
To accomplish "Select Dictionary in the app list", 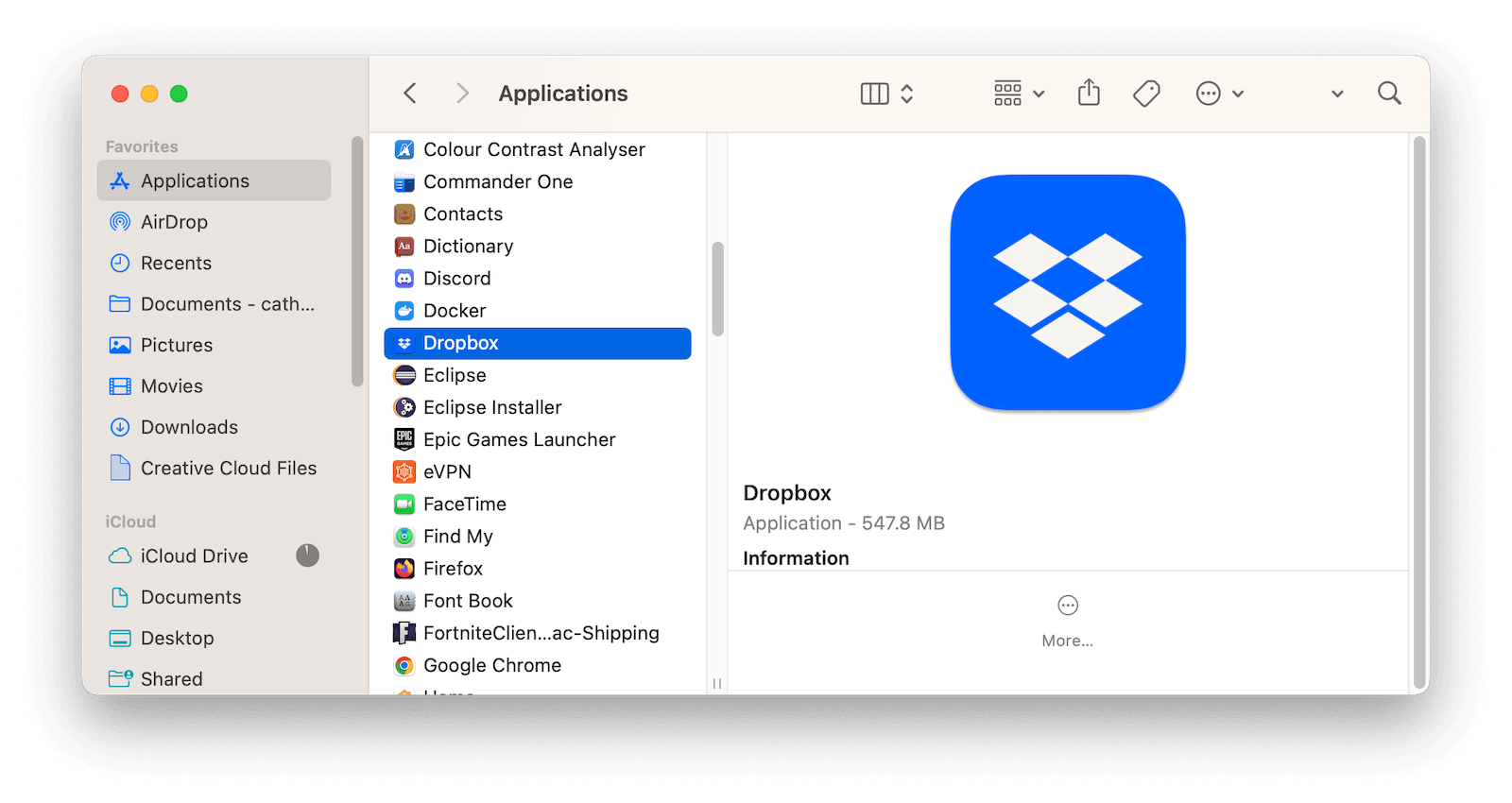I will pyautogui.click(x=538, y=246).
